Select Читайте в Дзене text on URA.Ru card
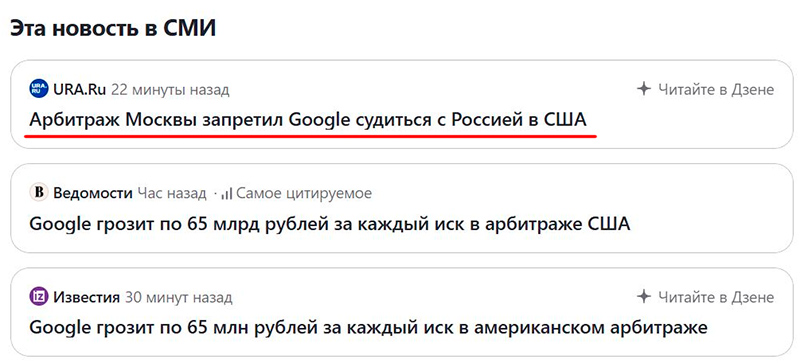 point(716,90)
